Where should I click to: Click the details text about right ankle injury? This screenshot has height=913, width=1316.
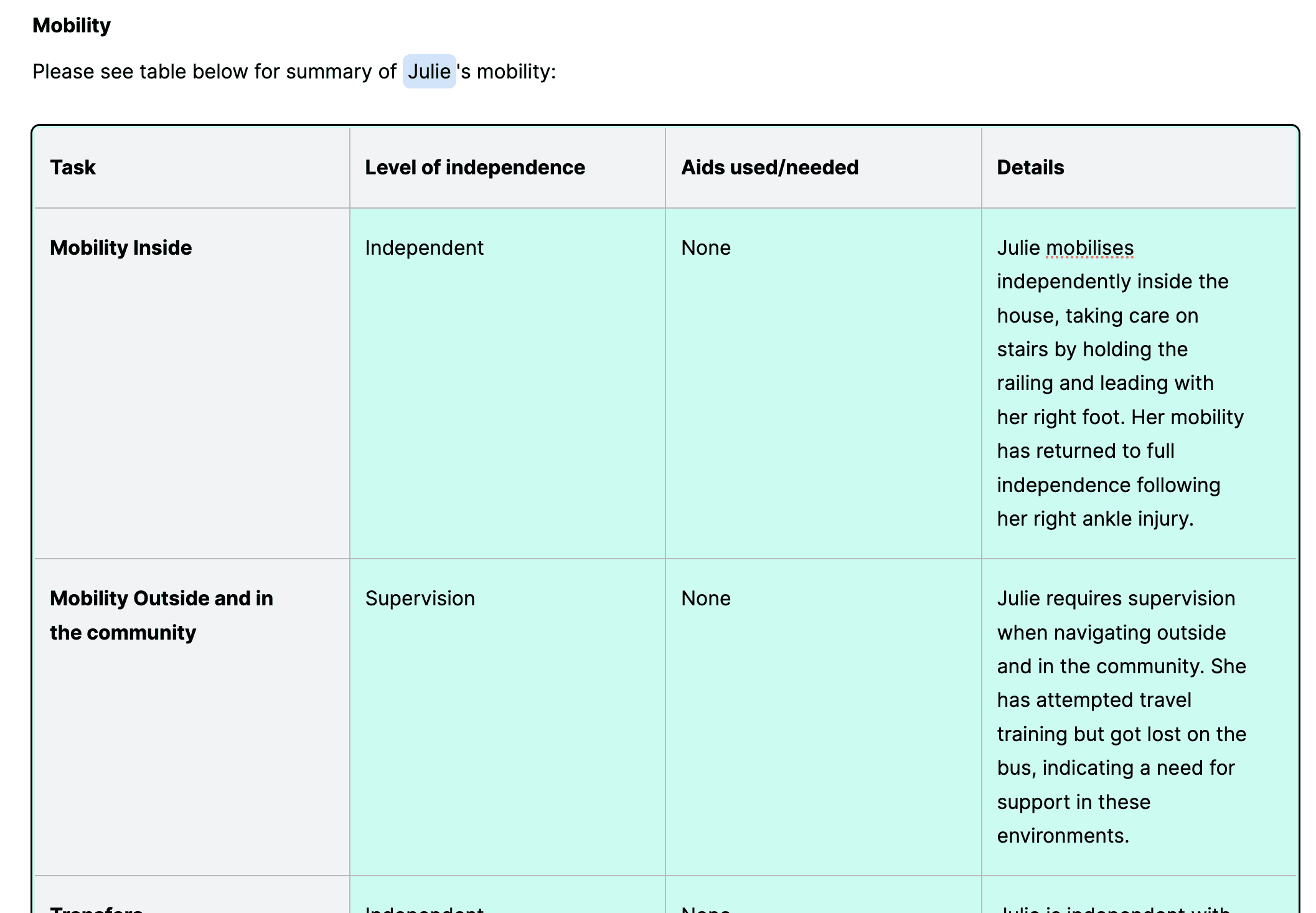1094,519
